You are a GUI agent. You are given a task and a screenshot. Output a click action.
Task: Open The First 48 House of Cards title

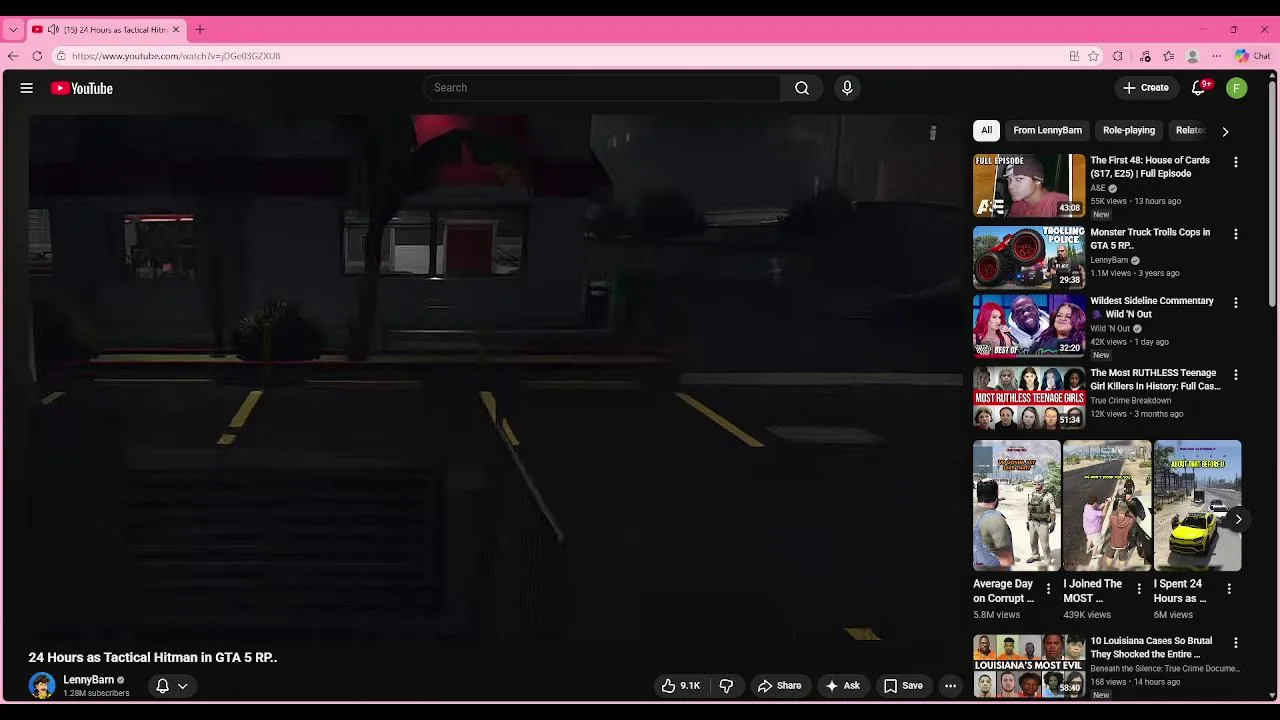tap(1150, 167)
